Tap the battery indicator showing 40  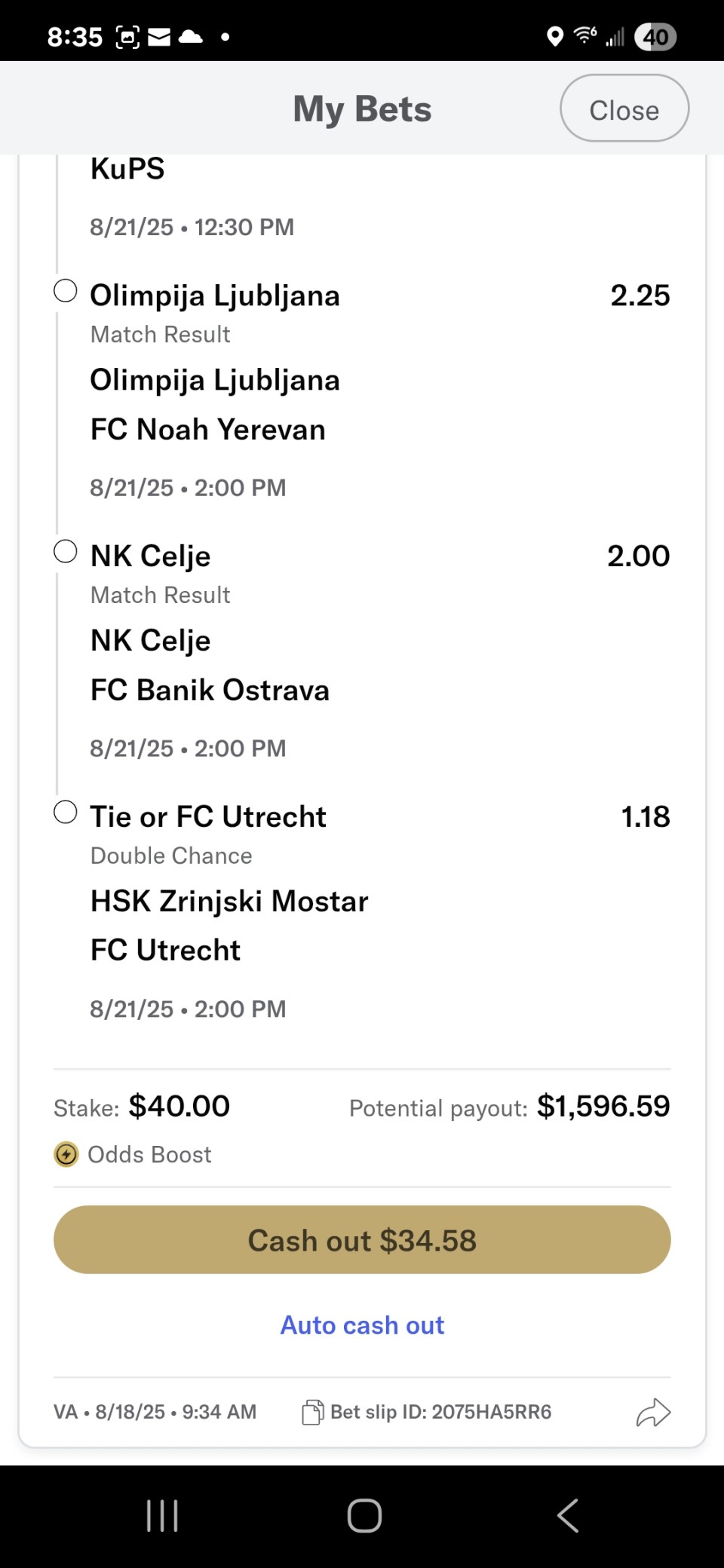655,36
